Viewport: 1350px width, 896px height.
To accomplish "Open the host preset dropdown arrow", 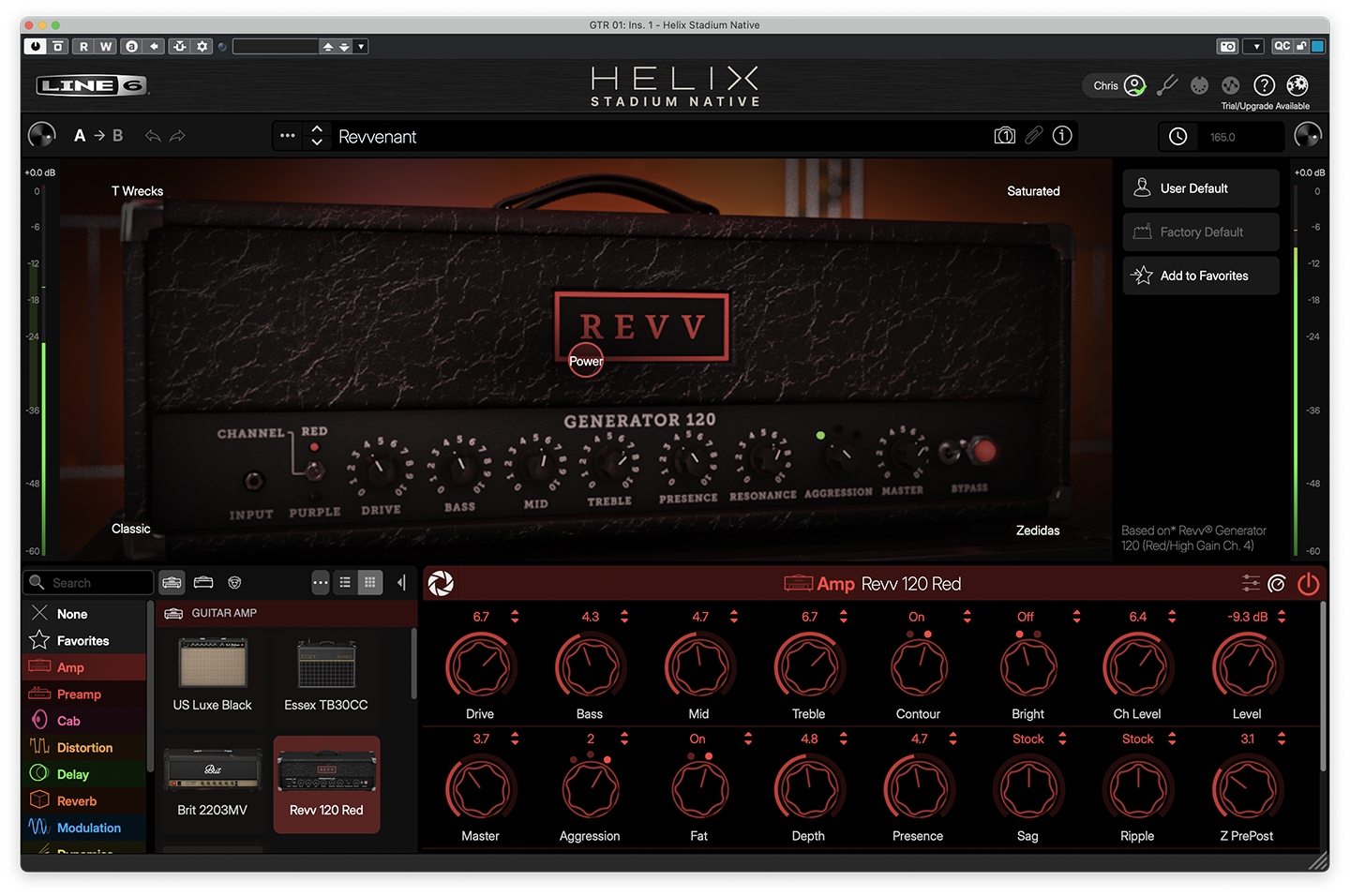I will coord(361,46).
